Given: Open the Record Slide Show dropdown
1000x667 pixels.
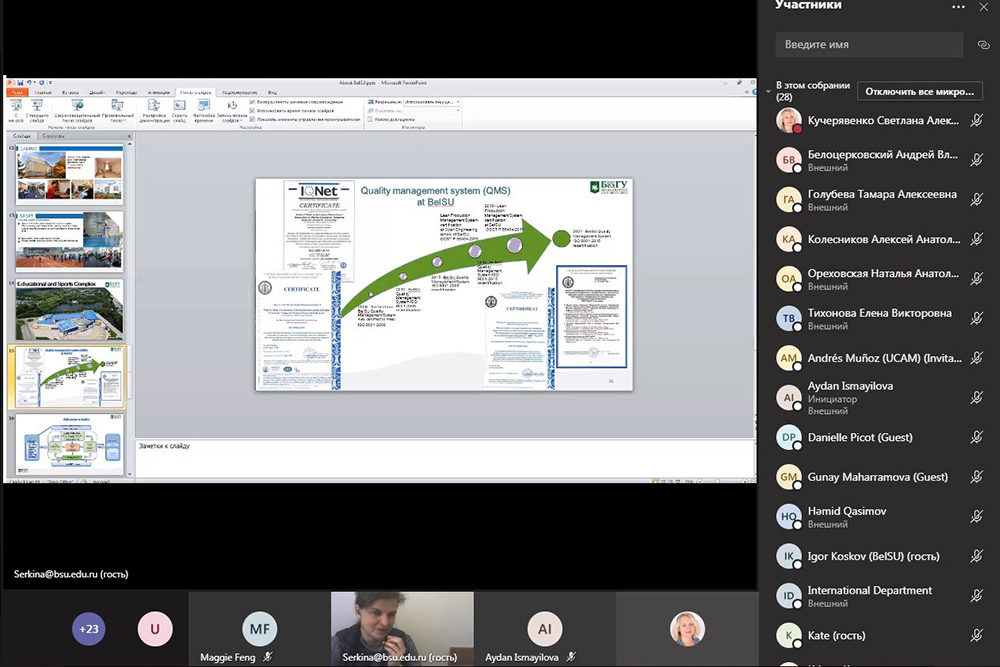Looking at the screenshot, I should [x=231, y=112].
